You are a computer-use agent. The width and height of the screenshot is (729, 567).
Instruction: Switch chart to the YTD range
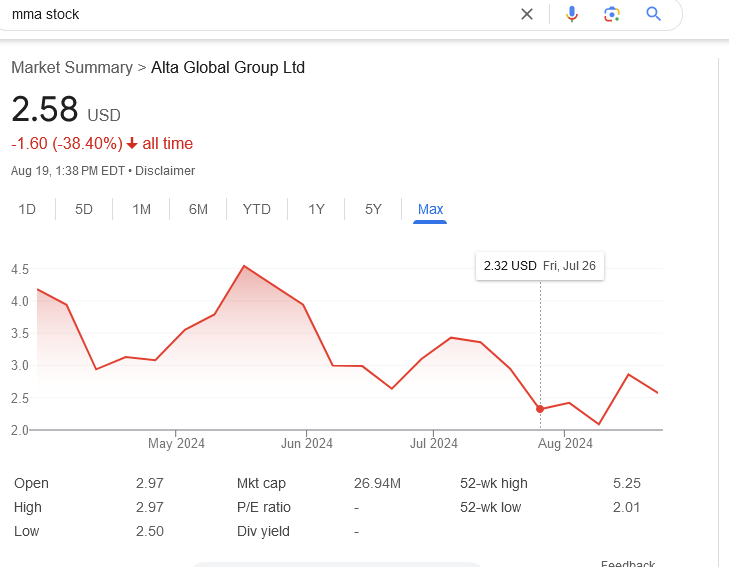[x=257, y=209]
